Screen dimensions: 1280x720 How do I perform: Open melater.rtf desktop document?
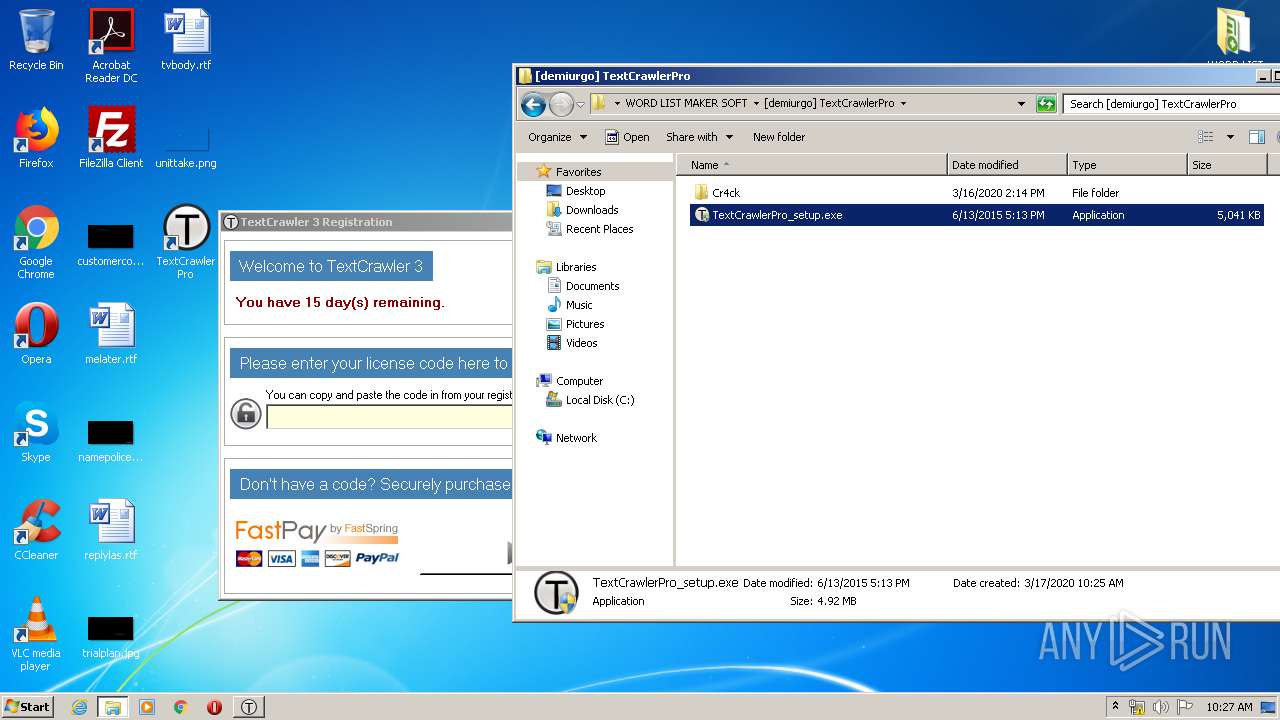pos(111,334)
